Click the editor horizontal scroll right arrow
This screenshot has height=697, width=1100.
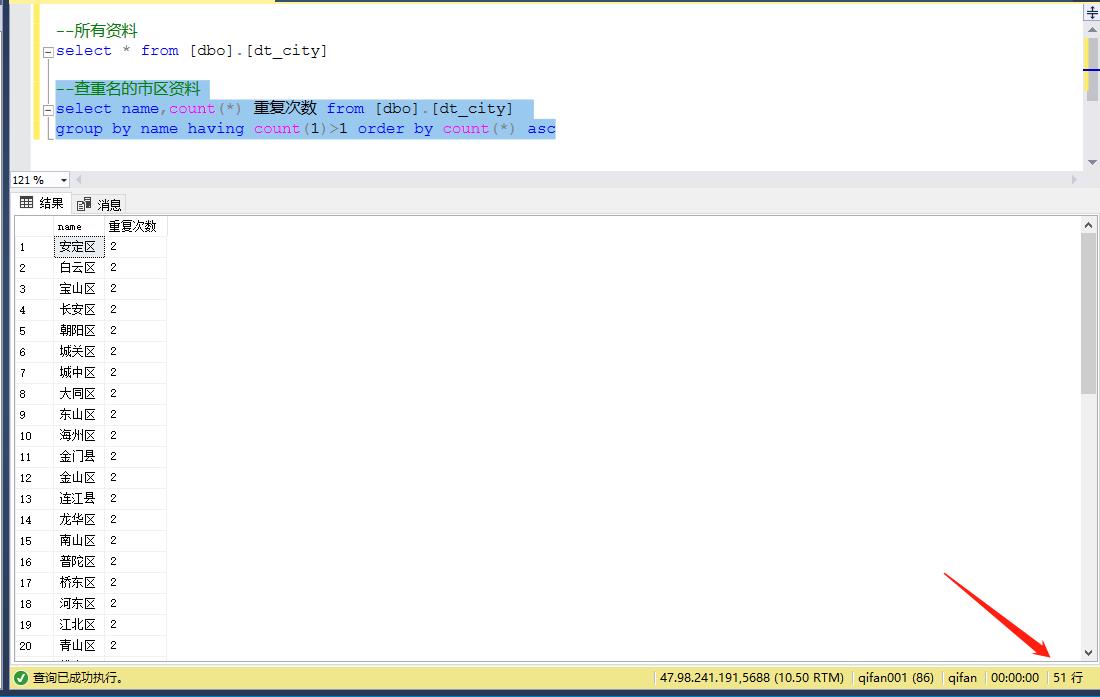click(1075, 180)
